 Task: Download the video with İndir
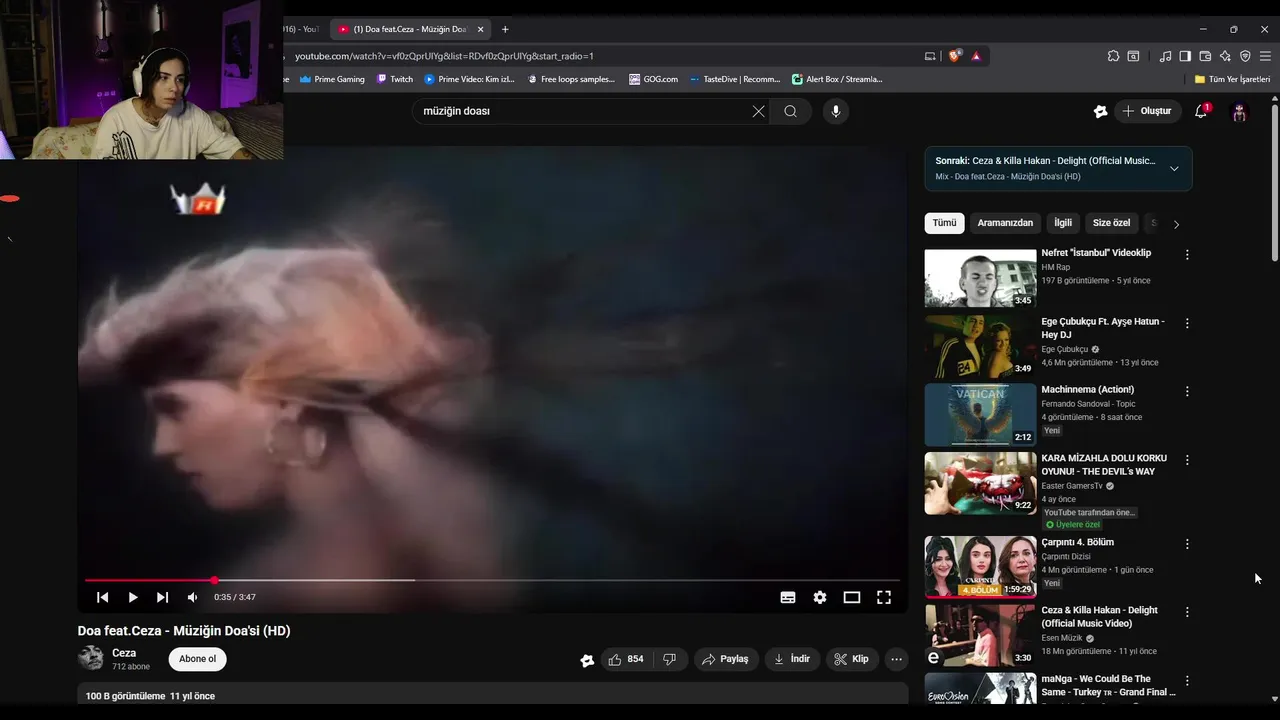click(x=792, y=659)
